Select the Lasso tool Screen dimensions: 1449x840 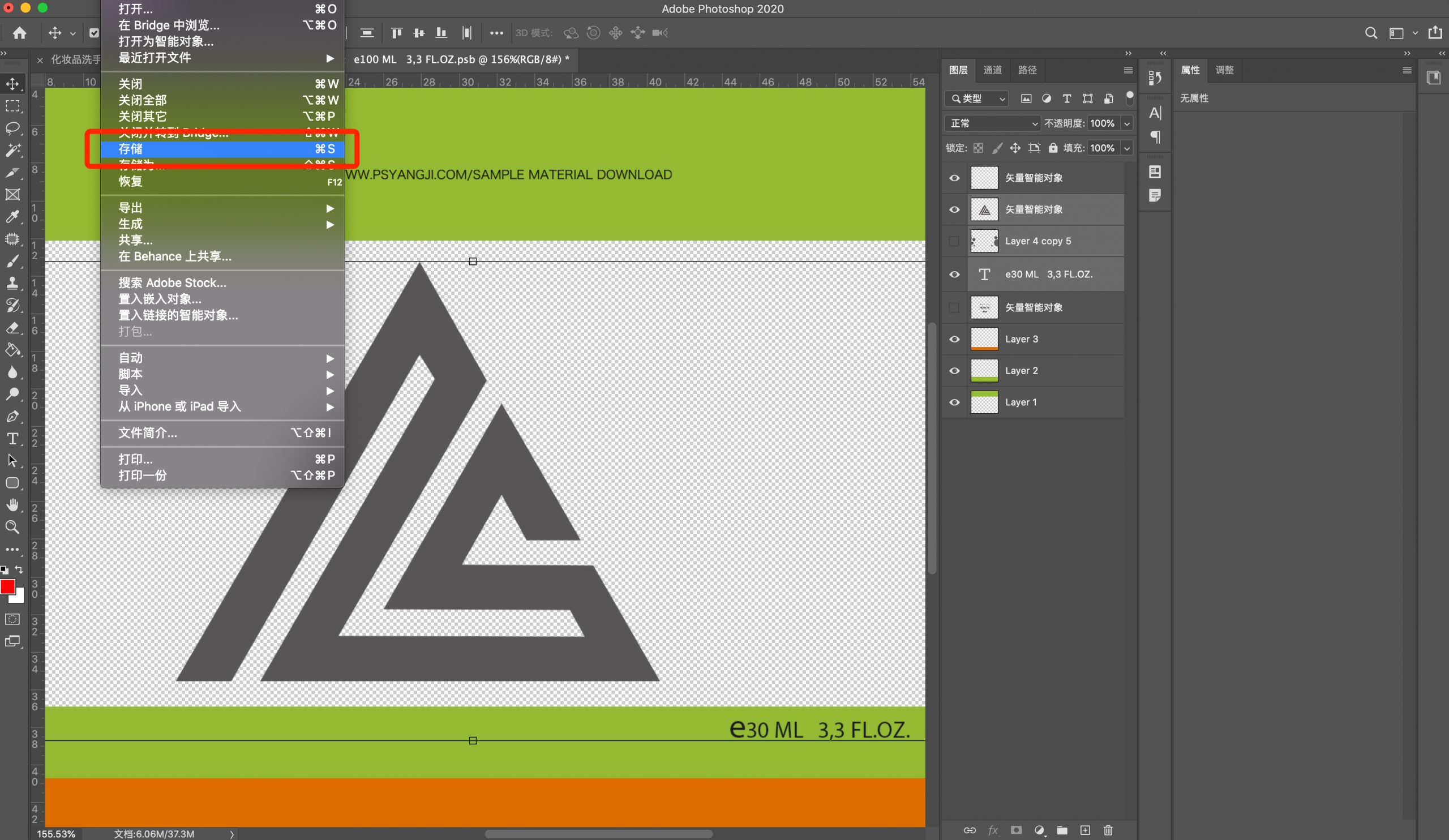coord(12,127)
